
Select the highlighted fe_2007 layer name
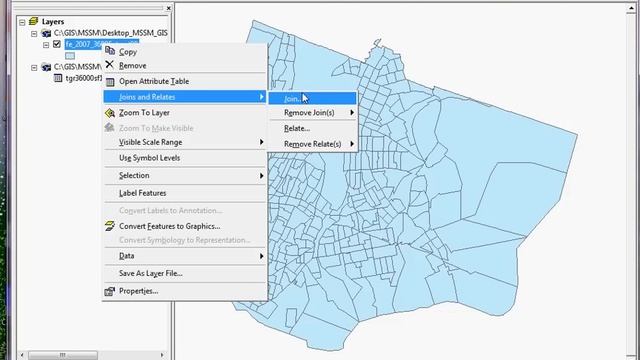83,44
